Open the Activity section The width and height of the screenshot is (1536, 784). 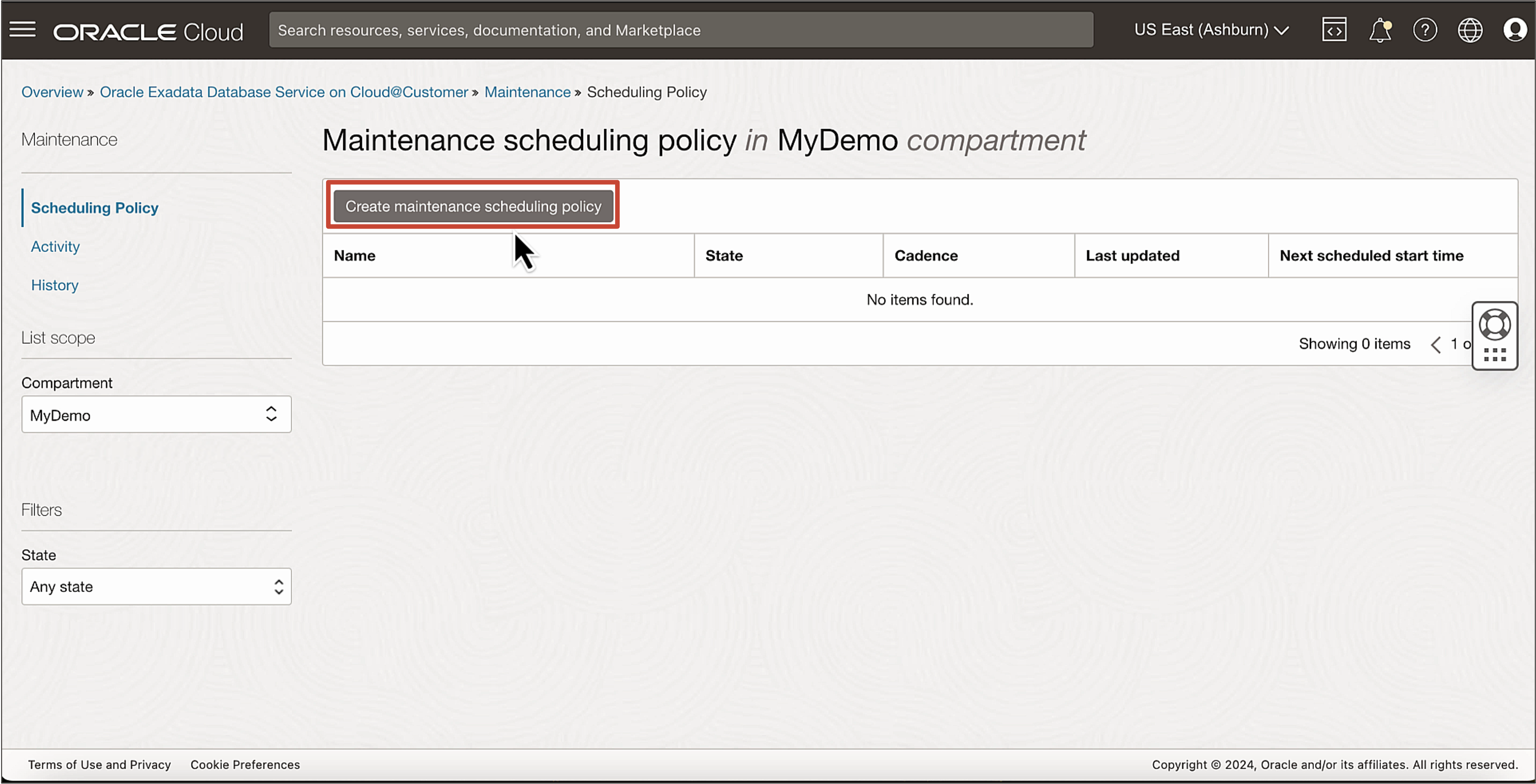[x=55, y=246]
